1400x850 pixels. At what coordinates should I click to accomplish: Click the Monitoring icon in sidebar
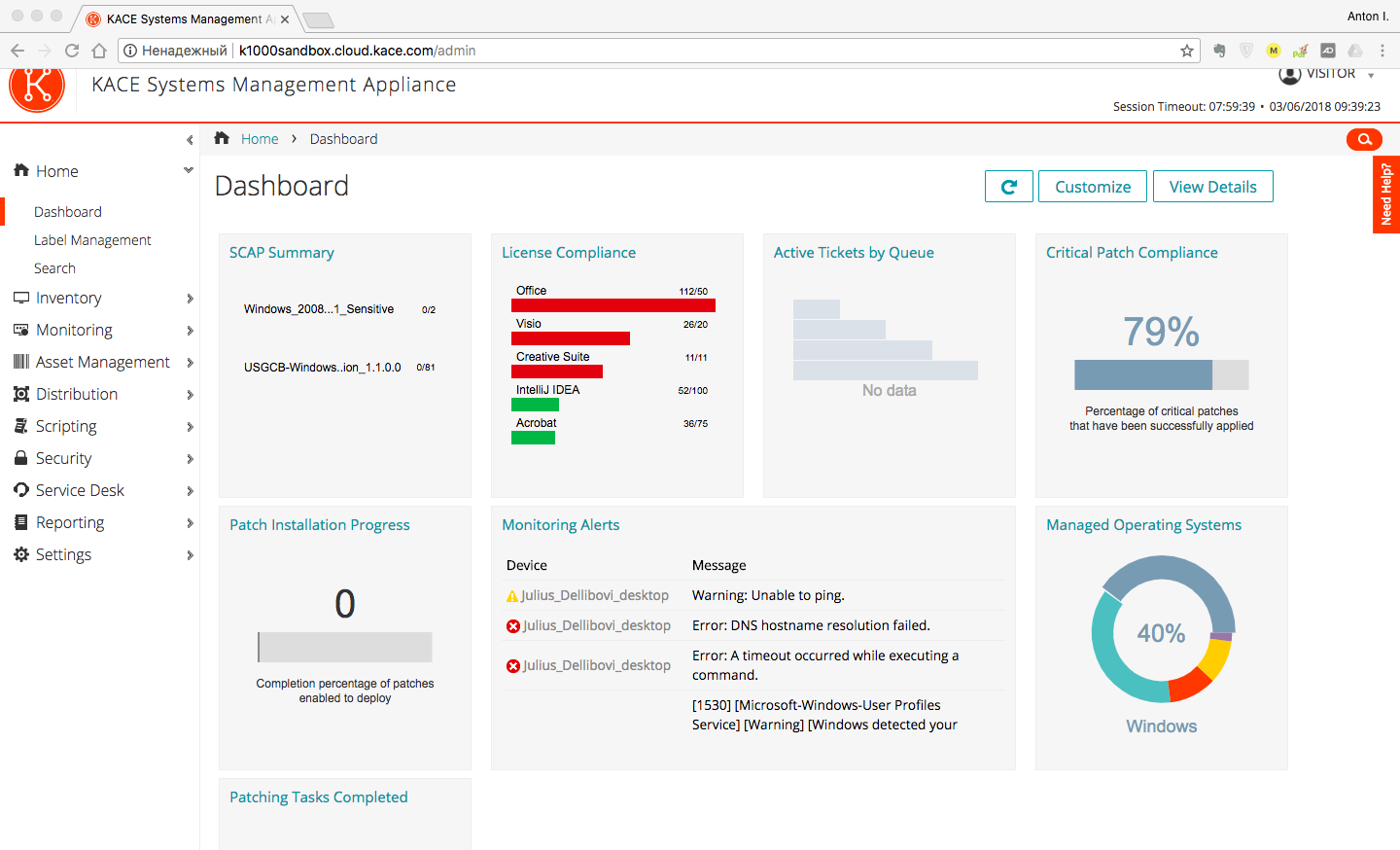coord(21,330)
